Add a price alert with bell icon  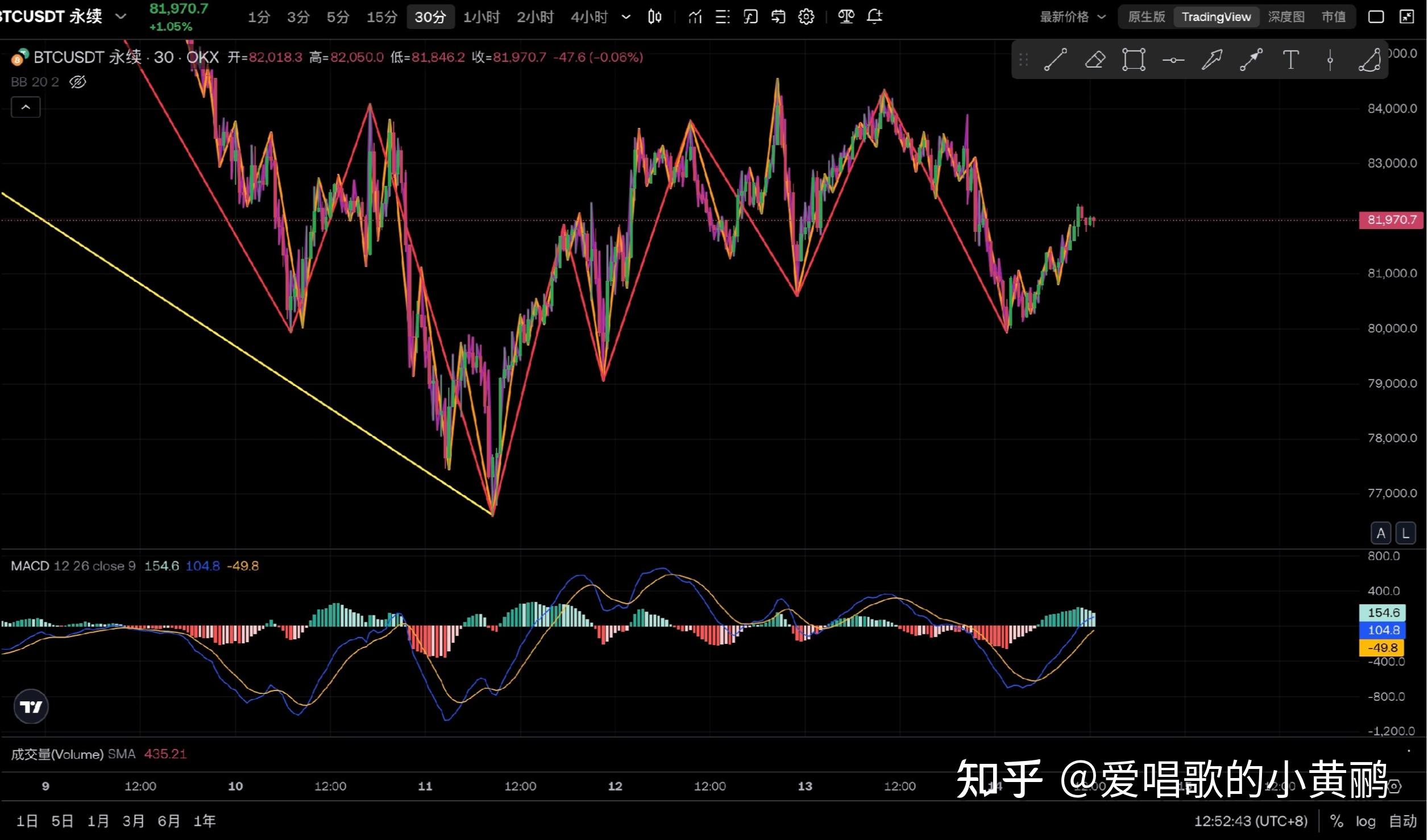pos(874,17)
